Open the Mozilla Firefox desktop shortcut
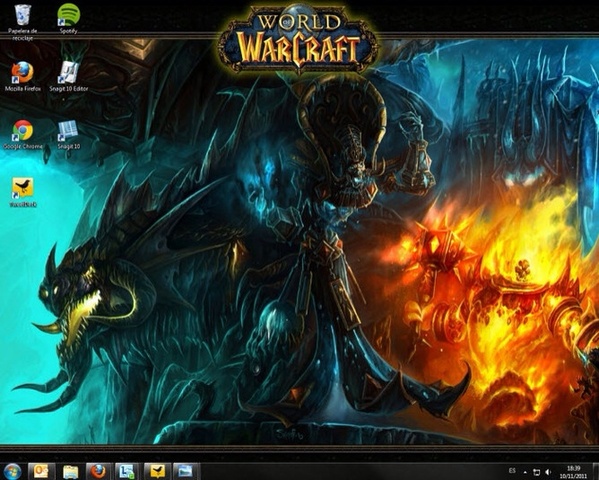The image size is (599, 480). 23,76
